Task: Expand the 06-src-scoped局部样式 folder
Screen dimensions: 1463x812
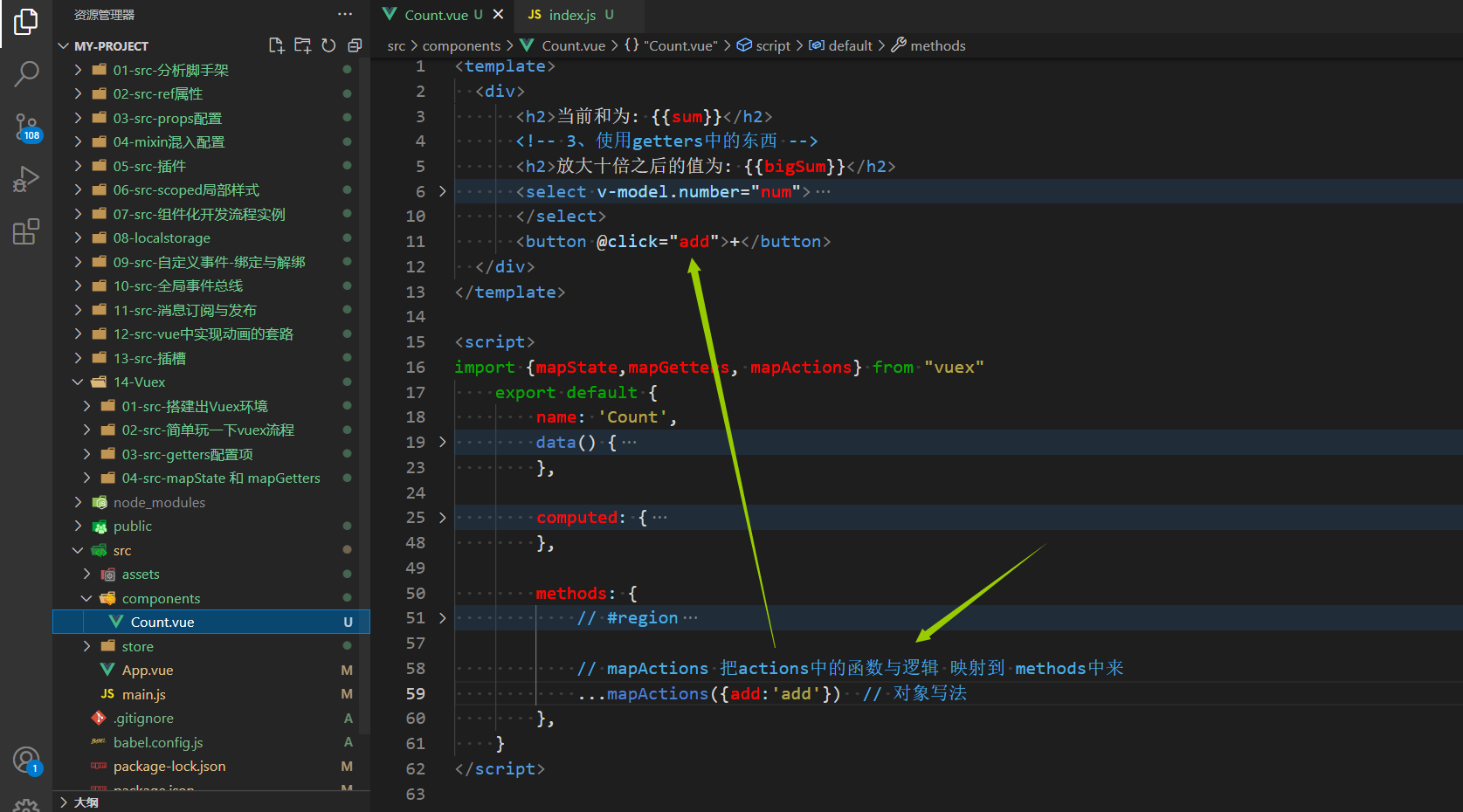Action: pyautogui.click(x=78, y=189)
